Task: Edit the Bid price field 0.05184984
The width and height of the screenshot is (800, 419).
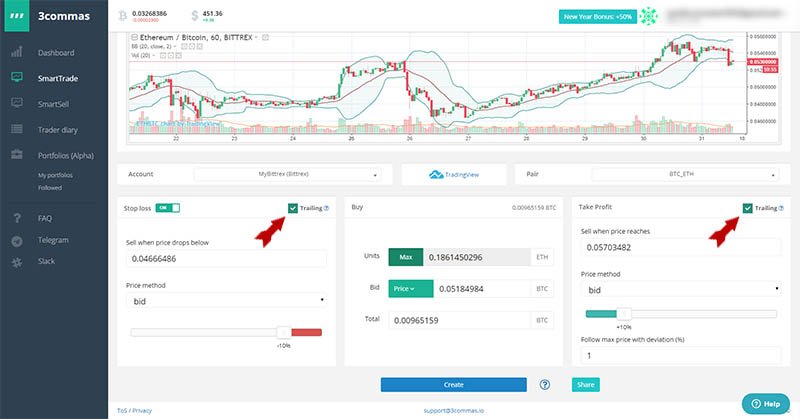Action: [x=482, y=289]
